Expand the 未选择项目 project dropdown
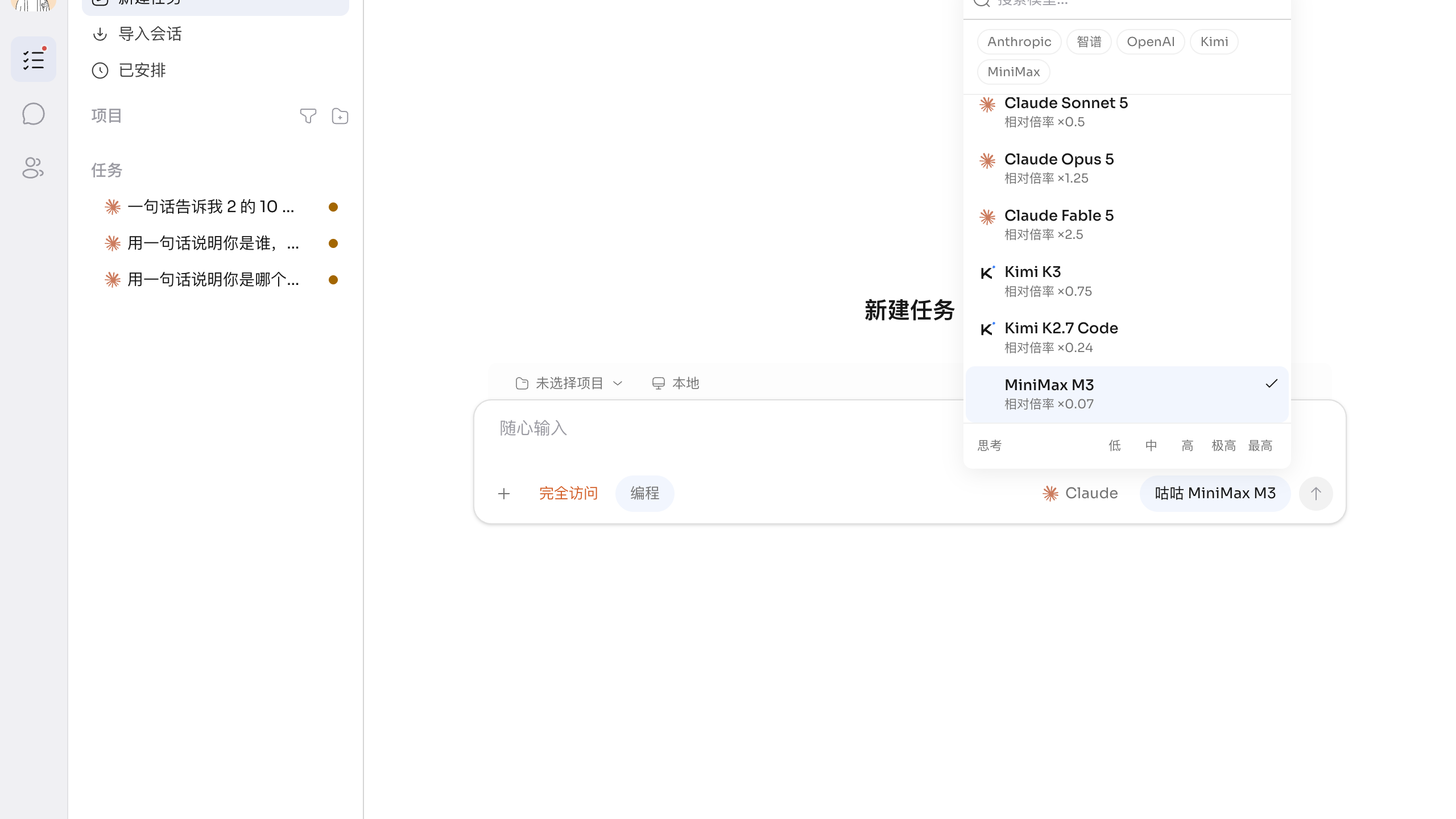The image size is (1456, 819). tap(569, 383)
